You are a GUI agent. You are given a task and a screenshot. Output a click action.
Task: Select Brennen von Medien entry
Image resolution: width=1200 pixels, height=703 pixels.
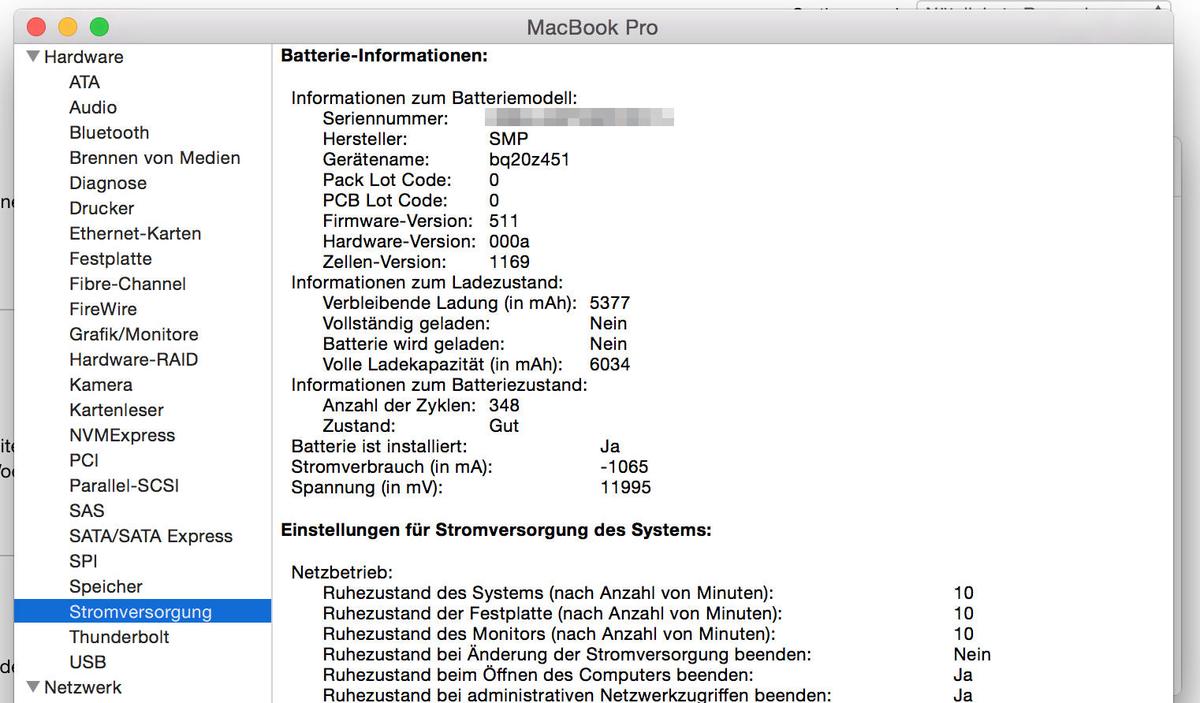(x=155, y=158)
